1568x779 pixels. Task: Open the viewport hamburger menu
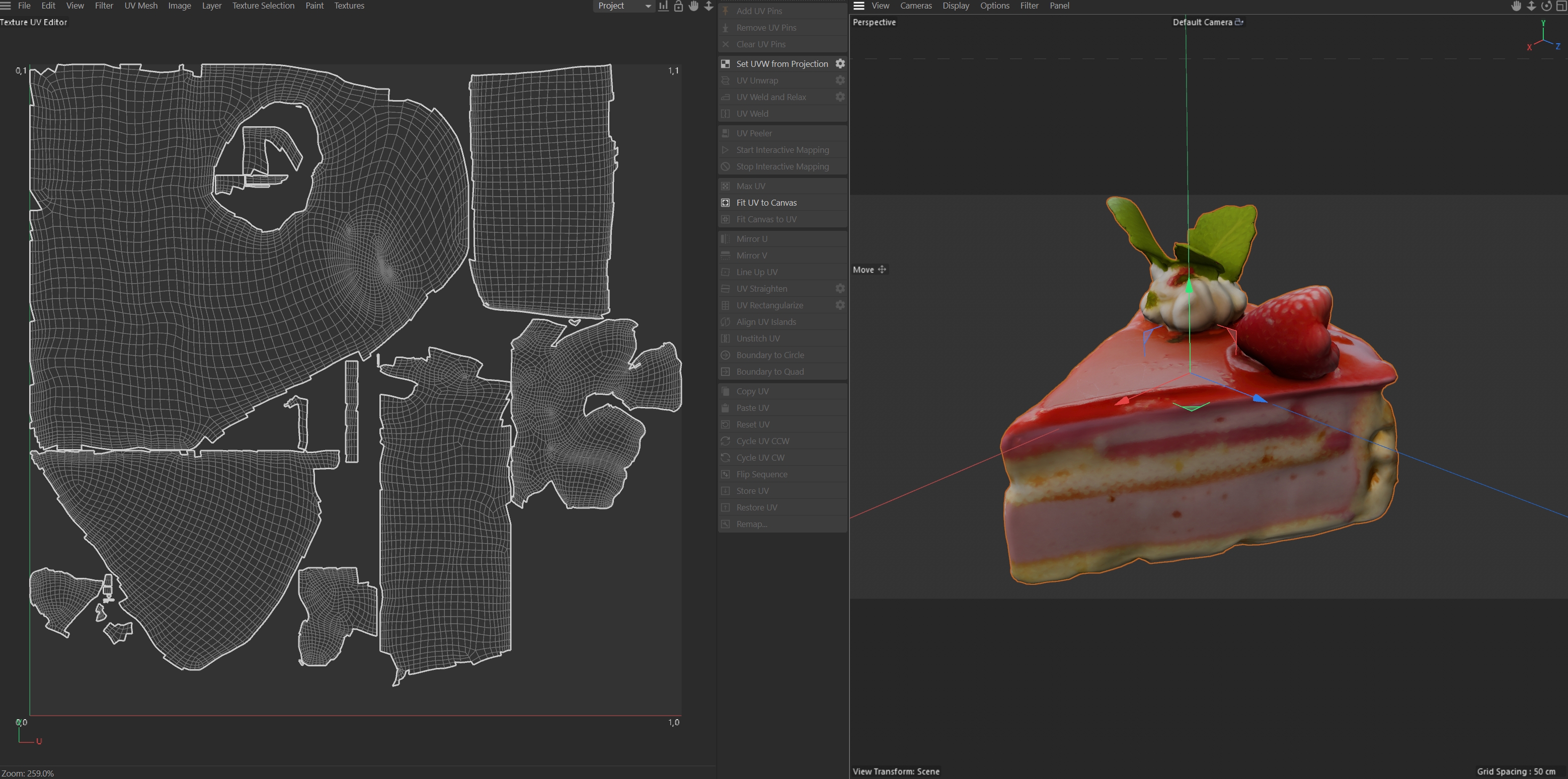(859, 6)
